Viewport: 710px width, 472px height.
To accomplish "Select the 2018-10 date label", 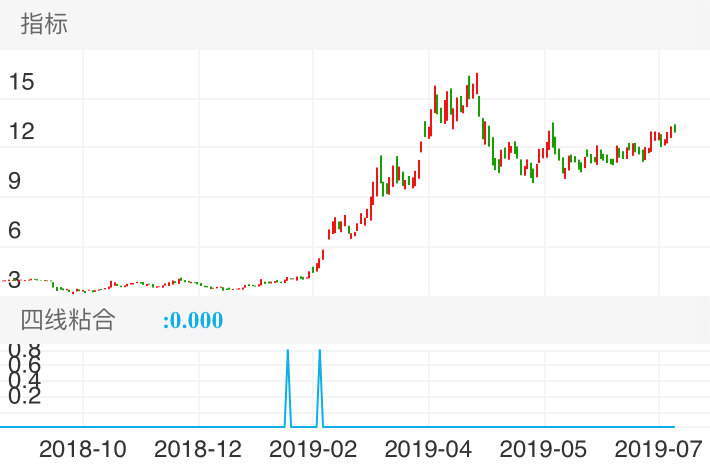I will tap(83, 449).
